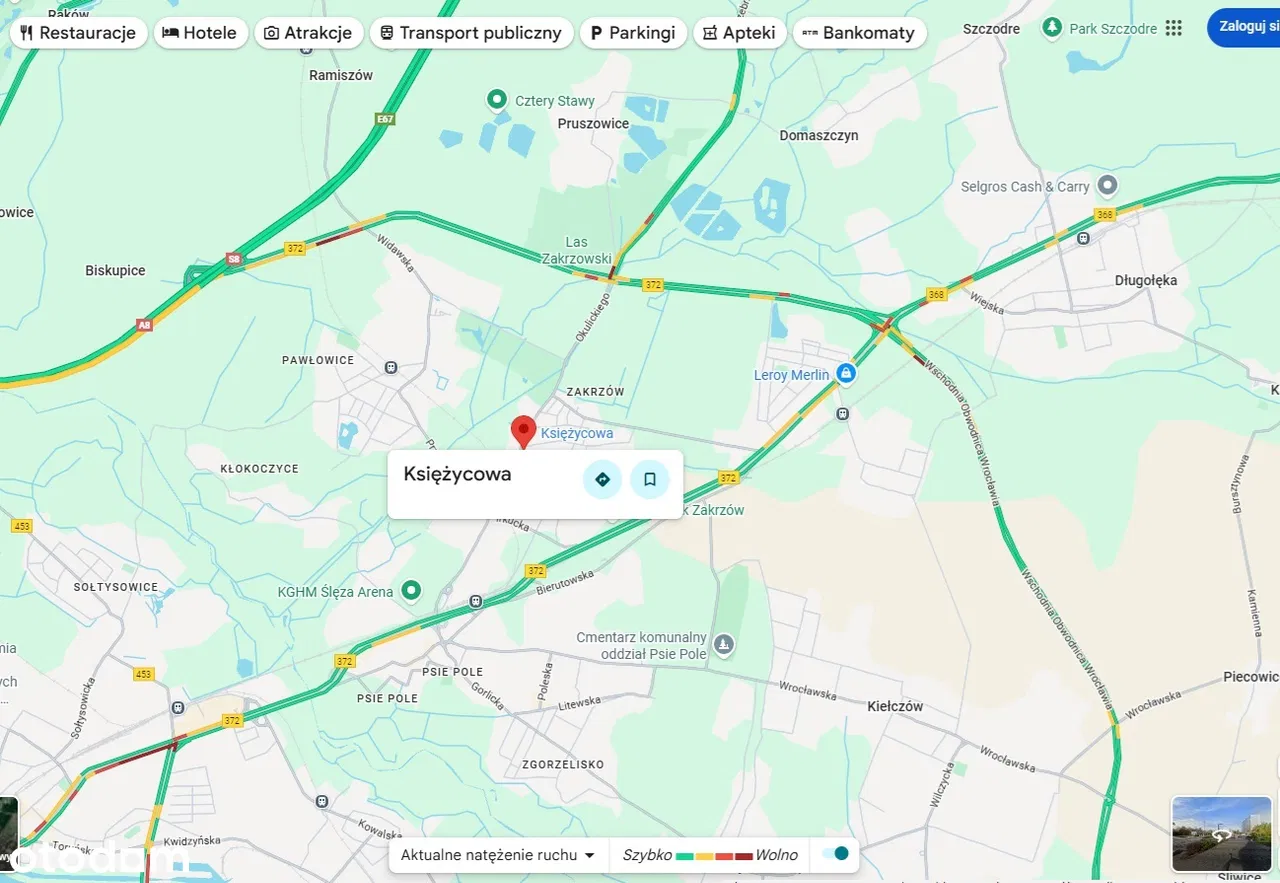
Task: Save Księżycowa with the bookmark icon
Action: [x=649, y=479]
